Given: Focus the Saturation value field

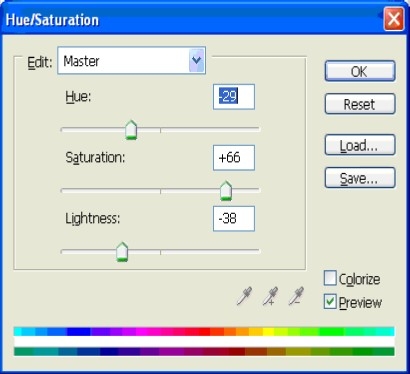Looking at the screenshot, I should point(234,158).
